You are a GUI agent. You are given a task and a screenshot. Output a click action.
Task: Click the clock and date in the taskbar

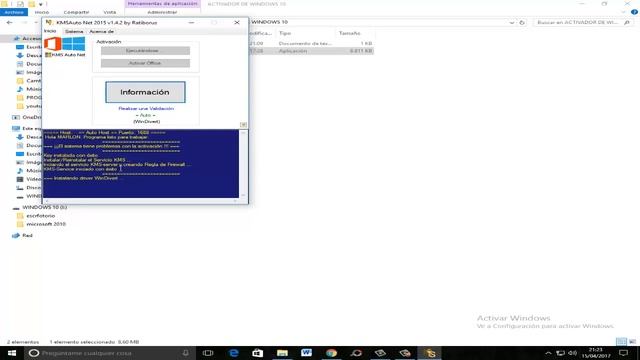point(596,353)
